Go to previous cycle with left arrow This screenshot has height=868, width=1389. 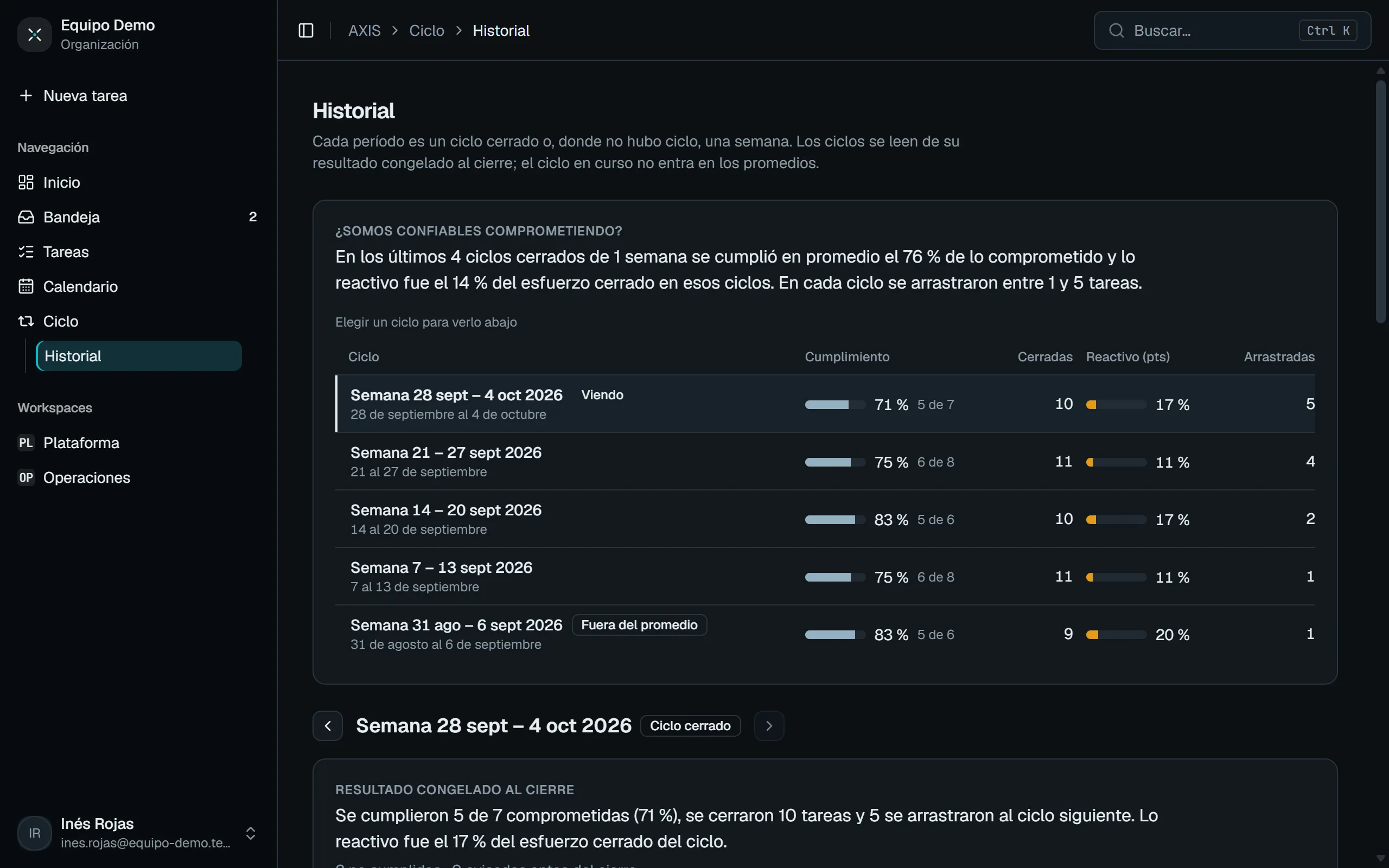coord(328,726)
